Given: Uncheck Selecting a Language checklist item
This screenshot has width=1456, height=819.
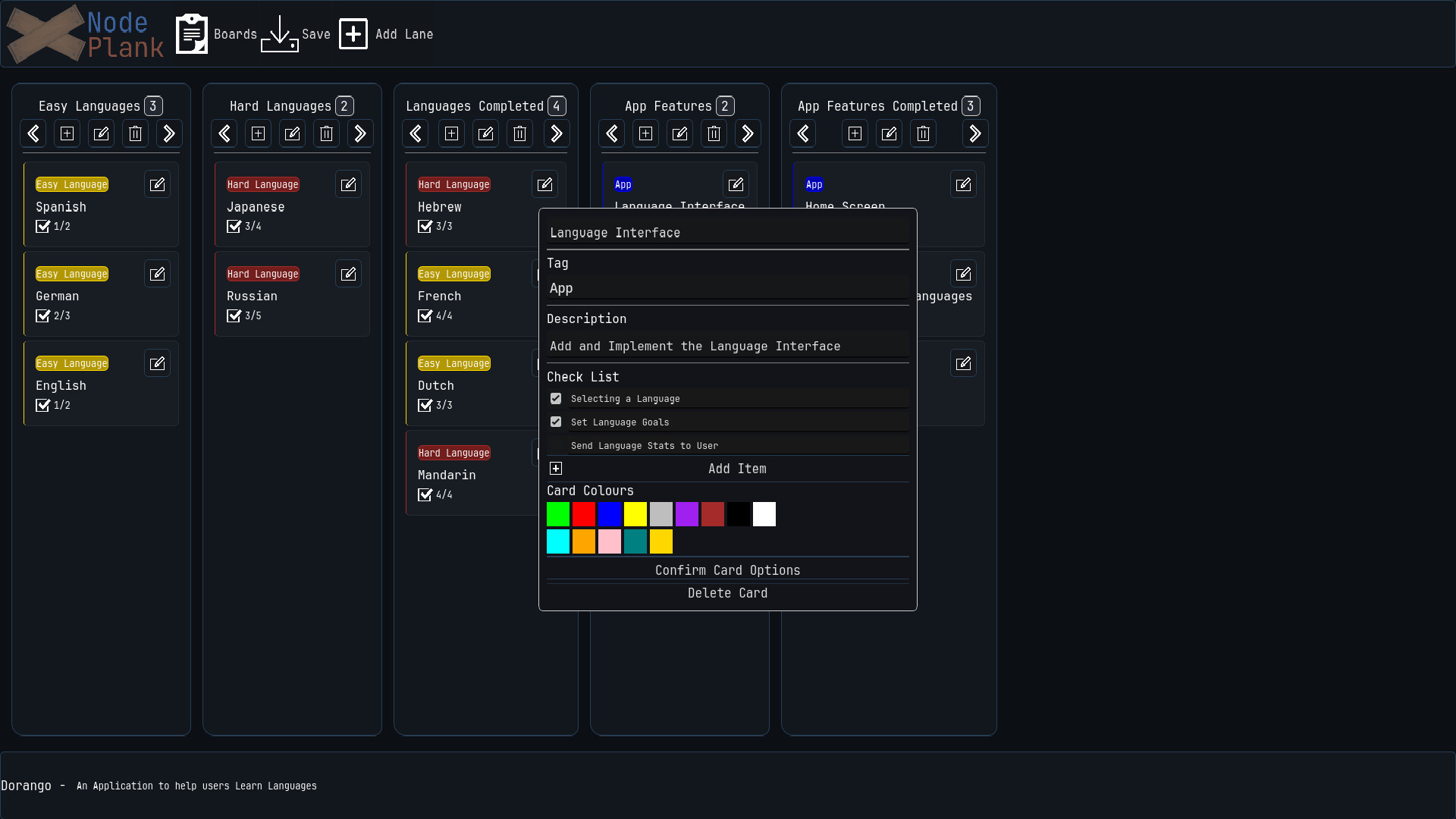Looking at the screenshot, I should [x=556, y=399].
